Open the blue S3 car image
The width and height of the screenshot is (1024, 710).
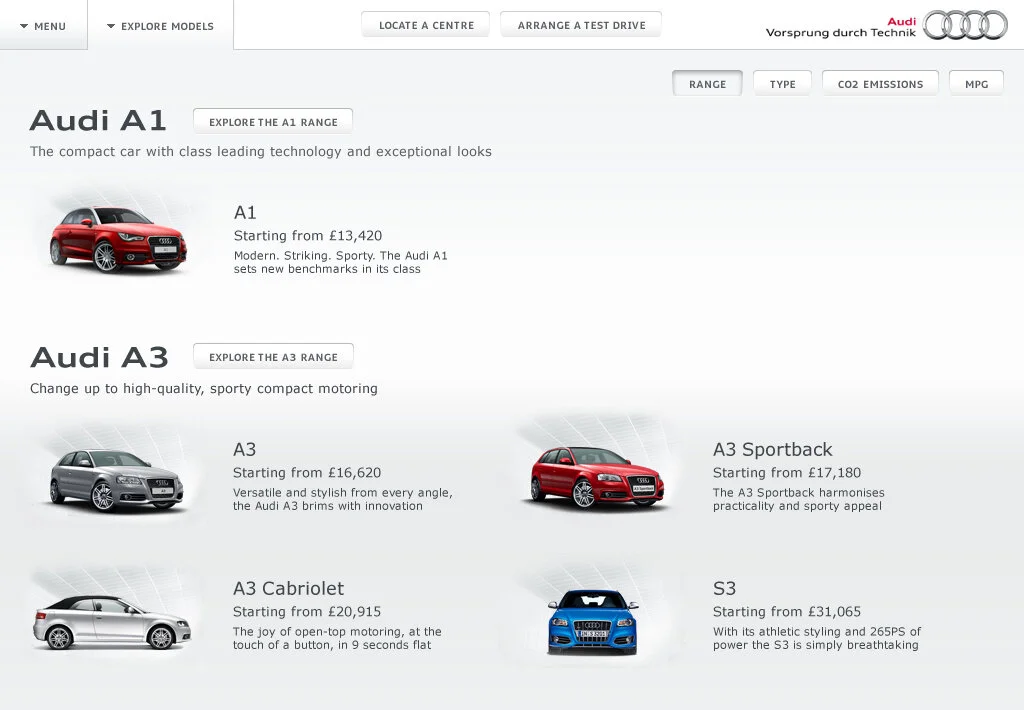point(592,622)
